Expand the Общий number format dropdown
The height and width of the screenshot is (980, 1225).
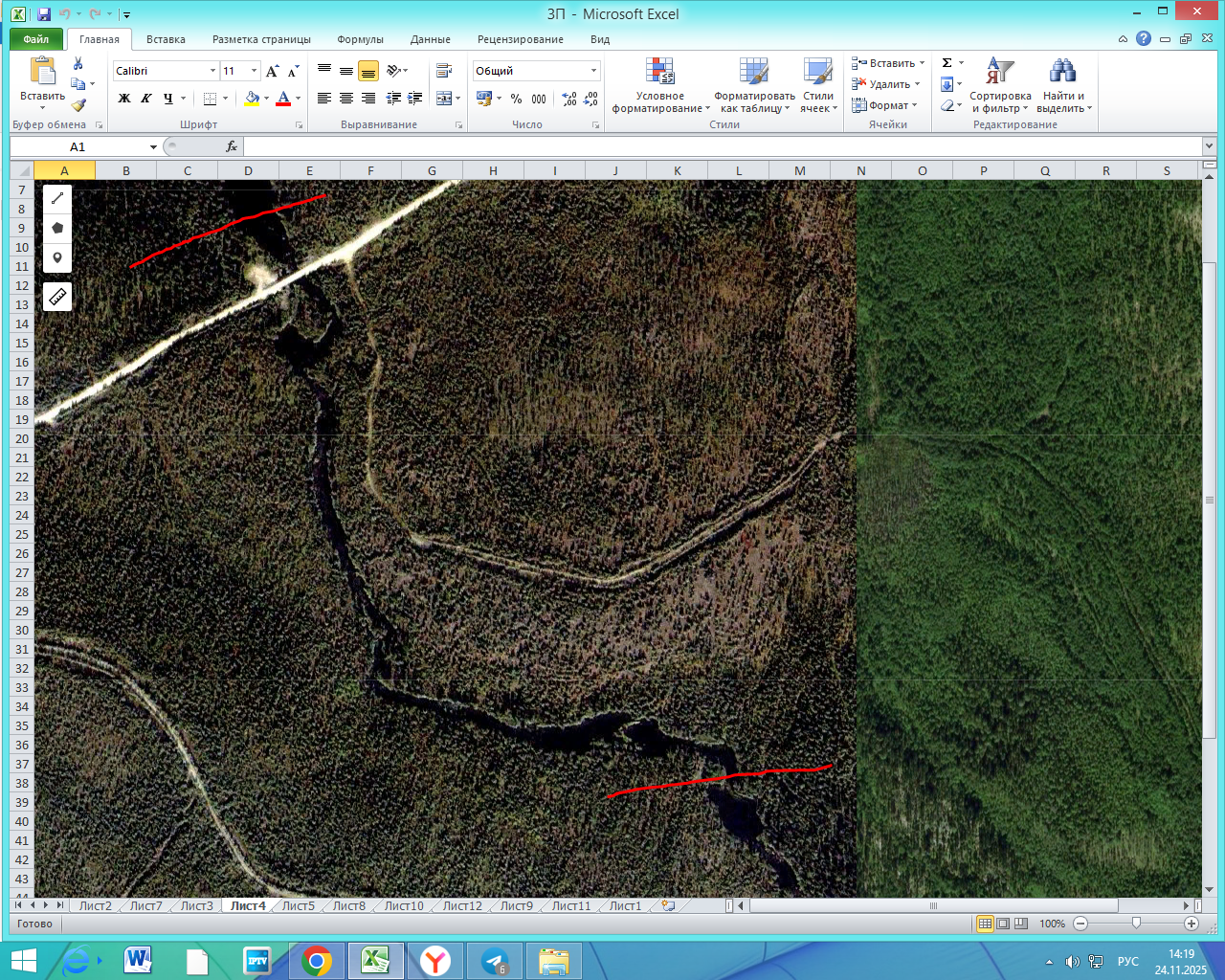[x=593, y=71]
